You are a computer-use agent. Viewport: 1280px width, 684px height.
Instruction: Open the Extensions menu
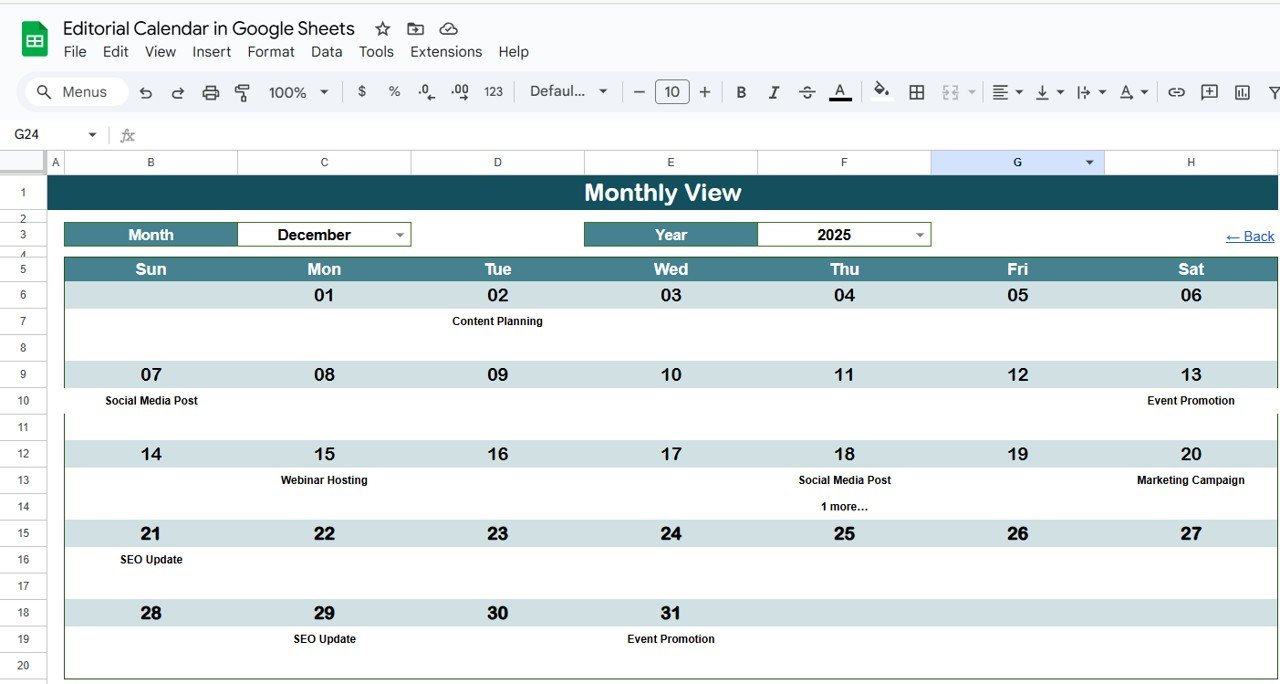click(446, 52)
